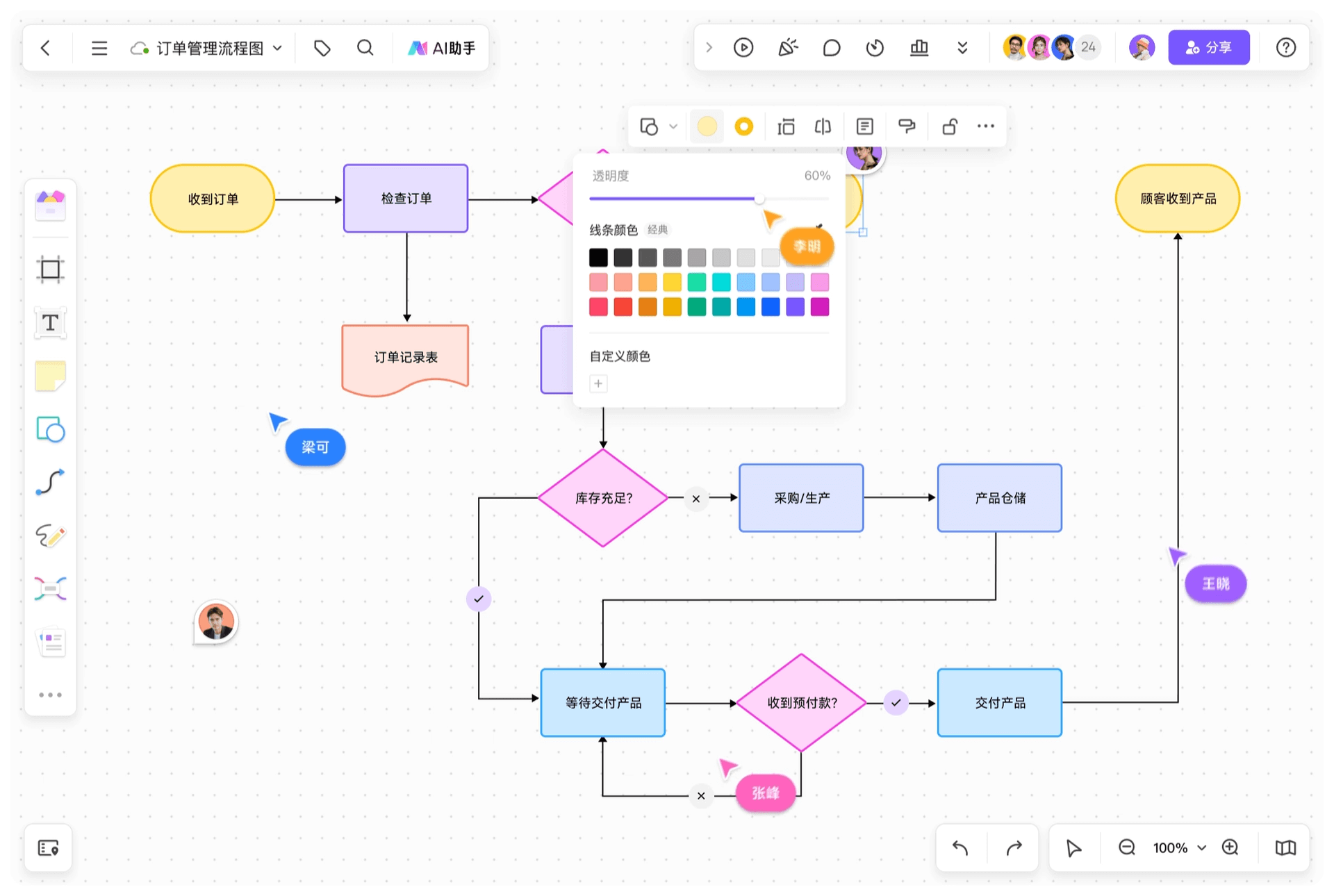Pick the sticky note tool
This screenshot has width=1334, height=896.
point(50,376)
